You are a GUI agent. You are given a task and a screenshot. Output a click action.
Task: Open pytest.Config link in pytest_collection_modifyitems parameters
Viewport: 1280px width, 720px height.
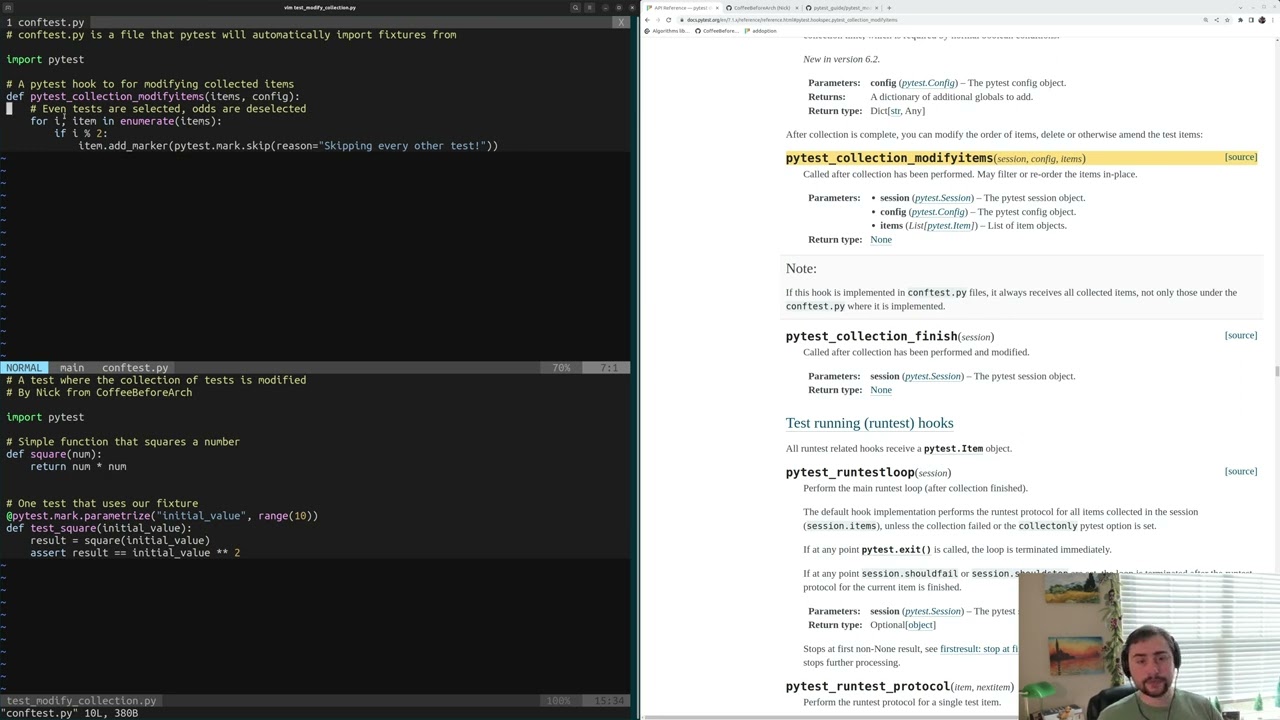938,212
